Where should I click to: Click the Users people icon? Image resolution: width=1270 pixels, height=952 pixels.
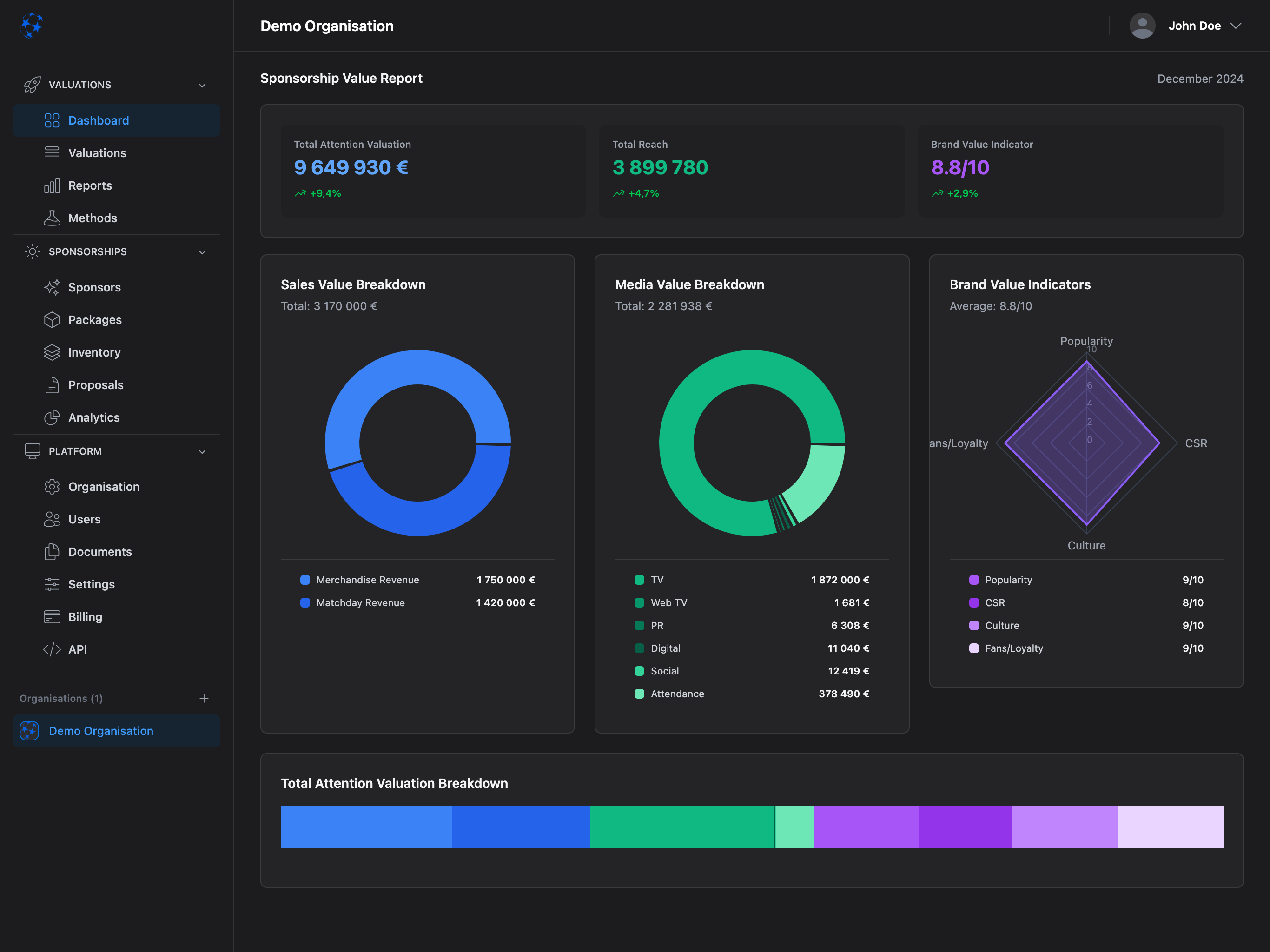coord(52,519)
